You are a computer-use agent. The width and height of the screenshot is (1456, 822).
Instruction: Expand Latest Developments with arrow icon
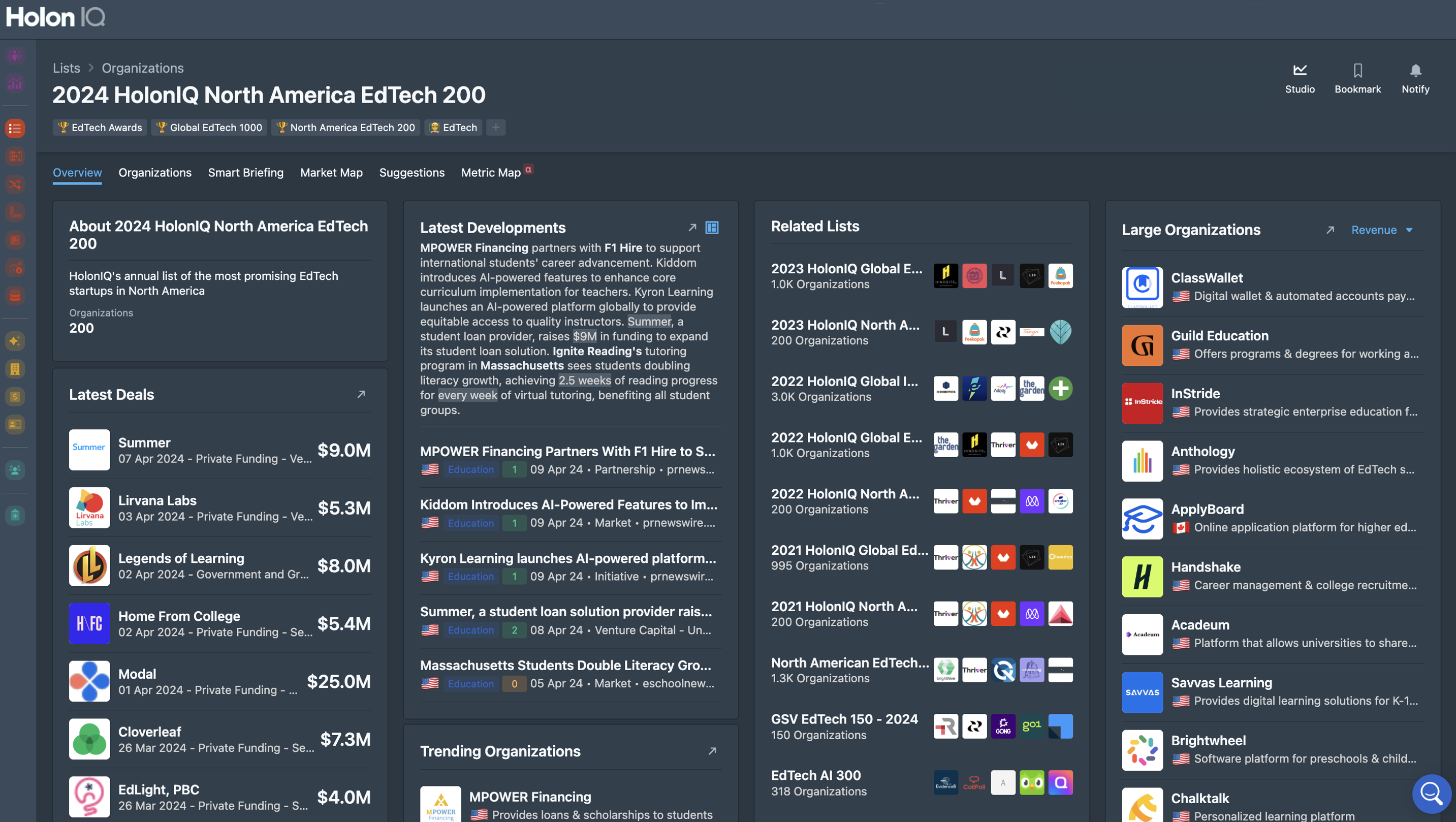[x=692, y=227]
